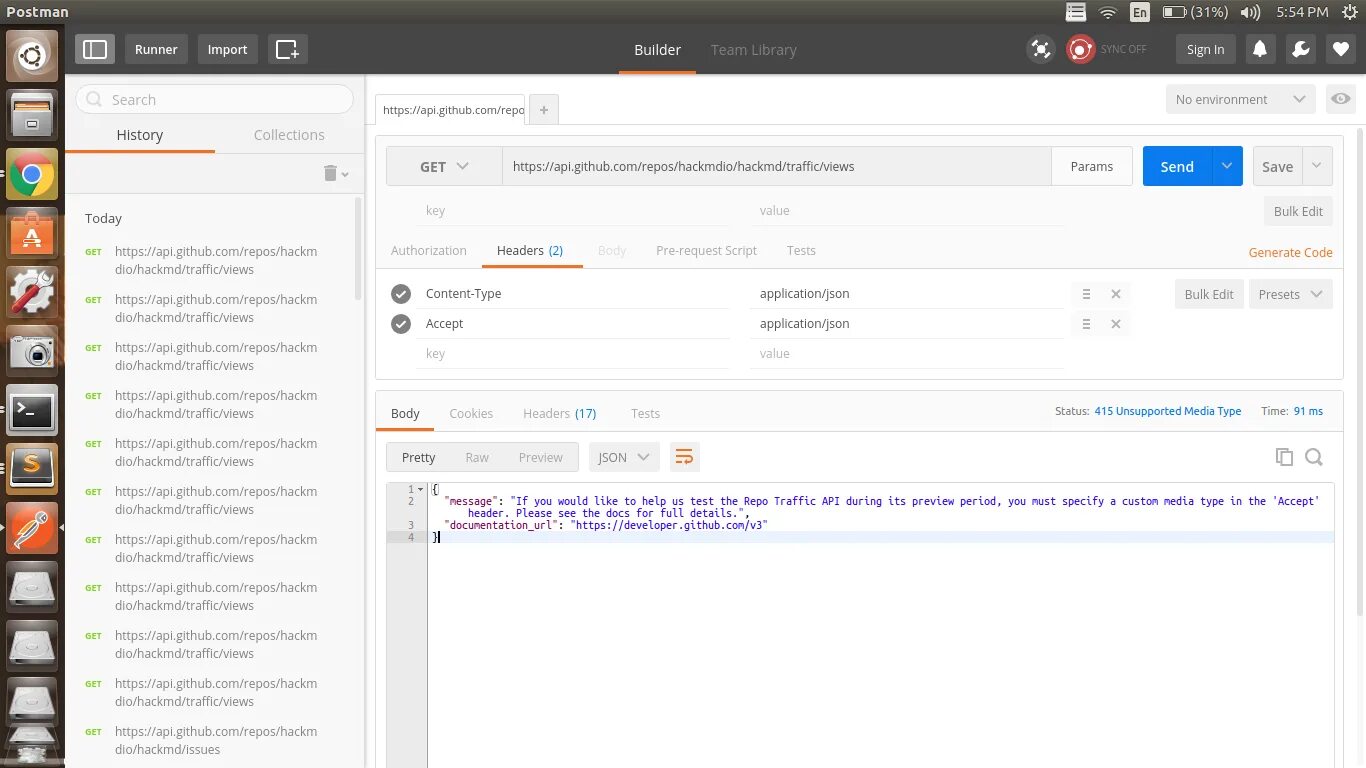Open the Save button dropdown arrow
This screenshot has height=768, width=1366.
pos(1317,166)
